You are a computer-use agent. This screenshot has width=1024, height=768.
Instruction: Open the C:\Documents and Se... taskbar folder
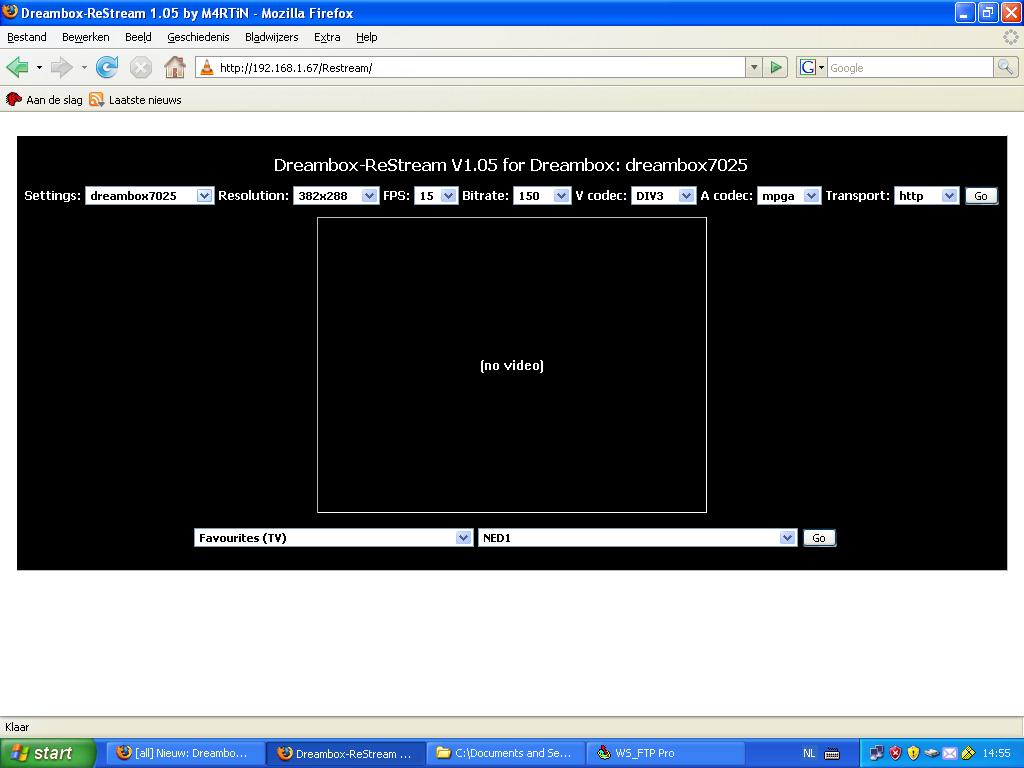505,753
